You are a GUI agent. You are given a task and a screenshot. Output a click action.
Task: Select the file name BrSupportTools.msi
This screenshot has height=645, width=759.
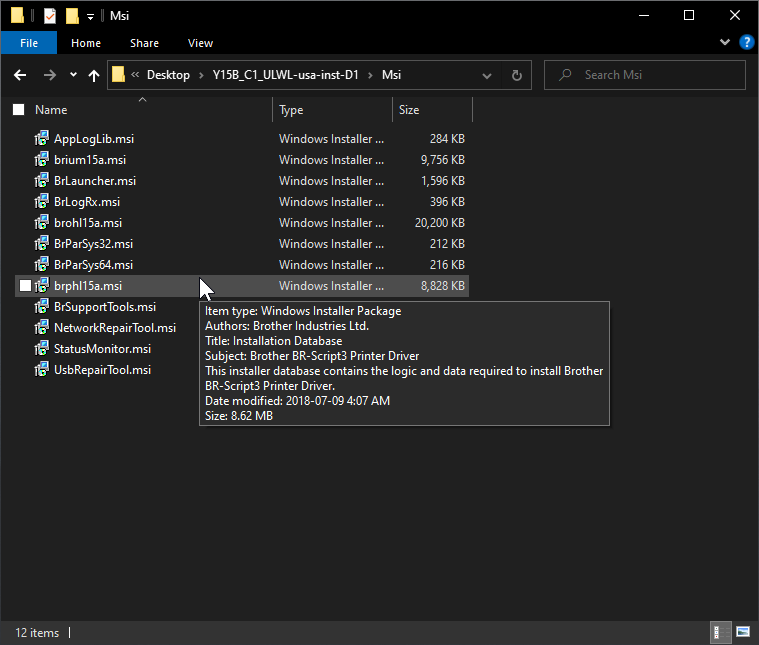tap(105, 307)
